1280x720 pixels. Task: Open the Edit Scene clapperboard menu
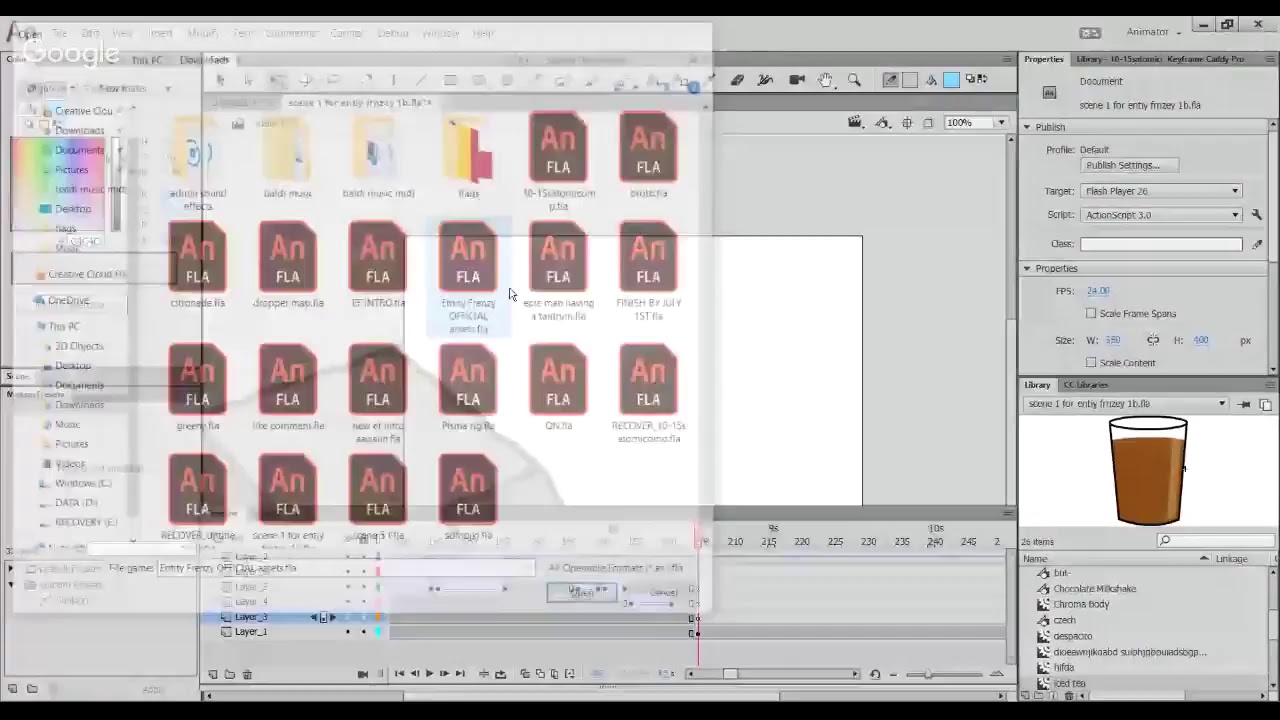855,122
